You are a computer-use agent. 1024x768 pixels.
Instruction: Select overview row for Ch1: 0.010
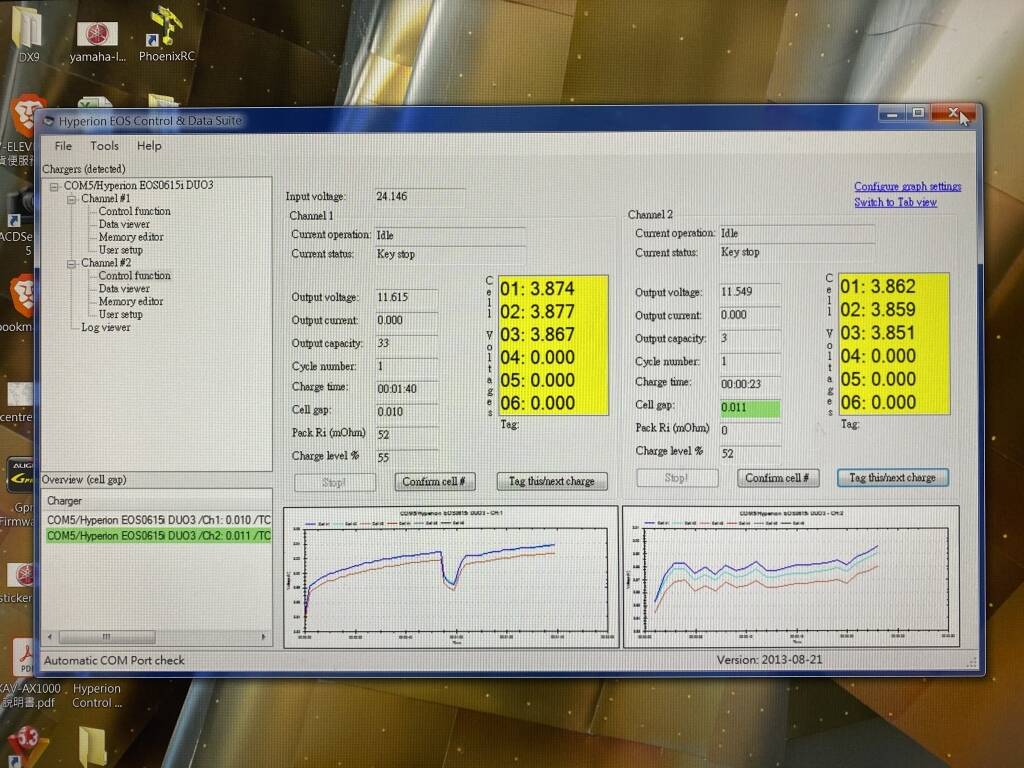click(158, 520)
